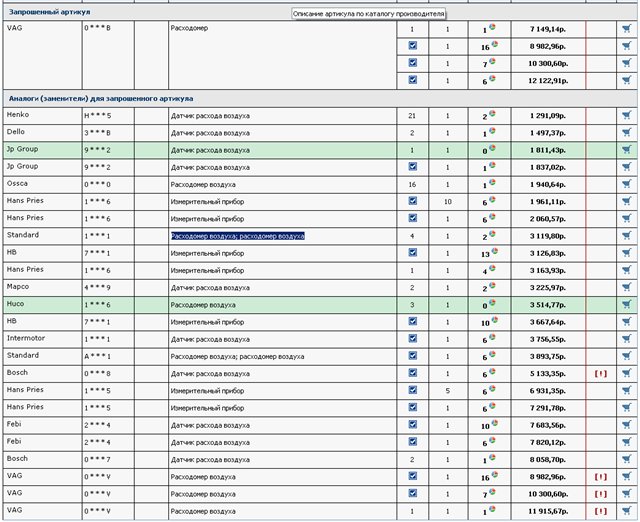
Task: Add VAG 11 915,67р. to cart
Action: point(627,511)
